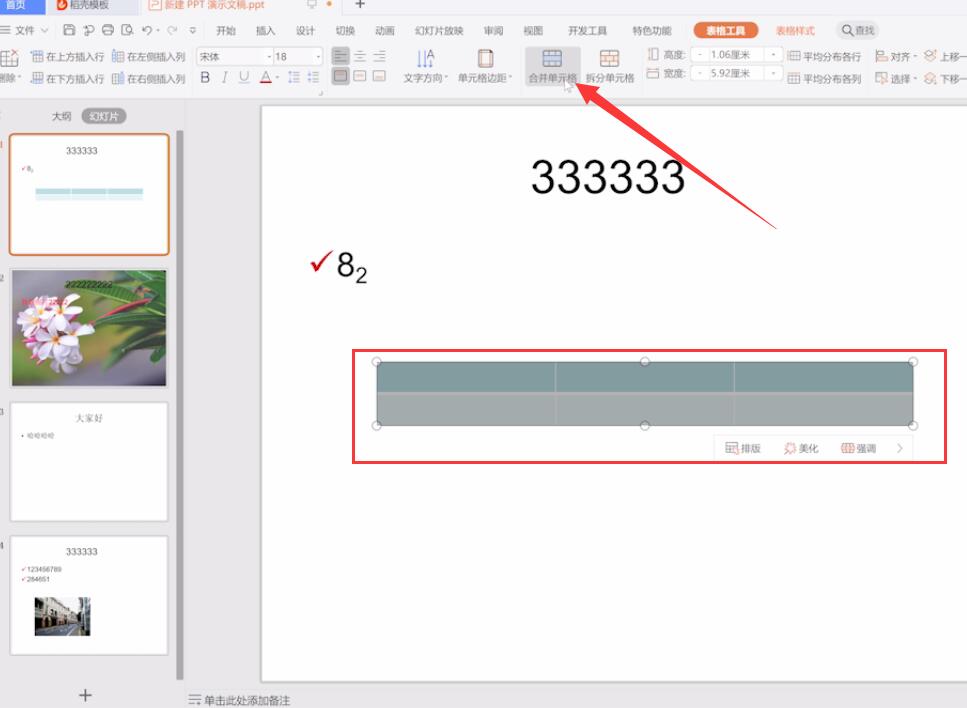Click the 美化 beautify option below table

(x=800, y=448)
